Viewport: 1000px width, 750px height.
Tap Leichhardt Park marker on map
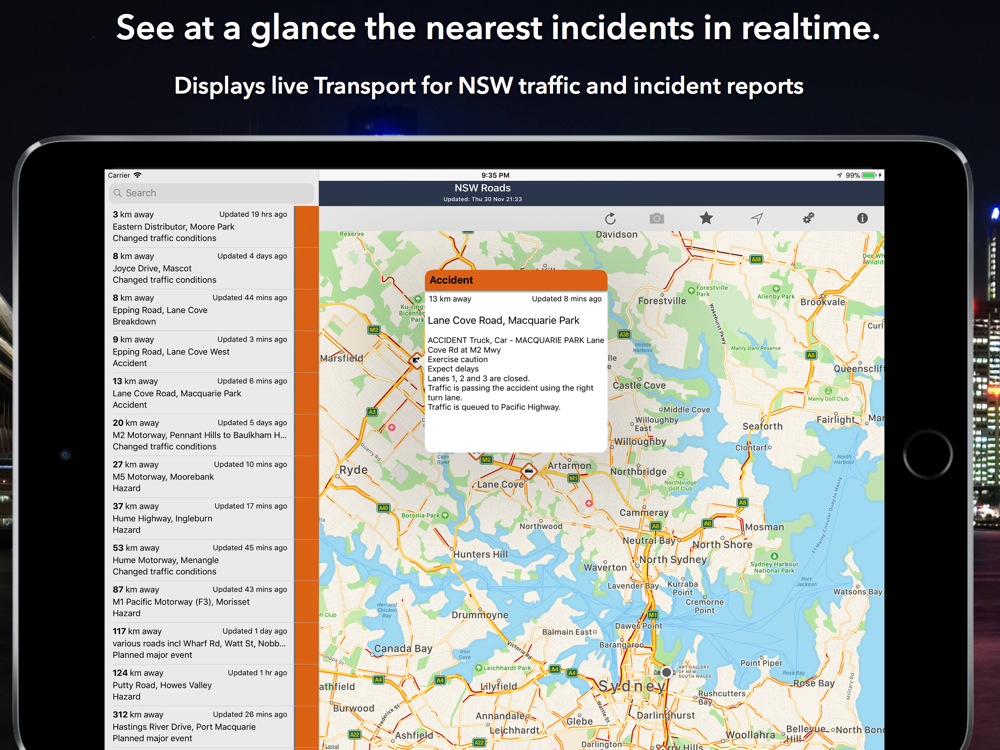[478, 668]
